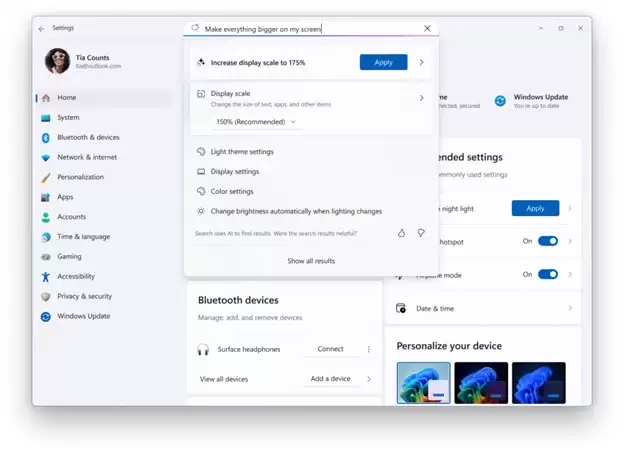Toggle the mobile hotspot switch
This screenshot has height=454, width=624.
pos(547,241)
